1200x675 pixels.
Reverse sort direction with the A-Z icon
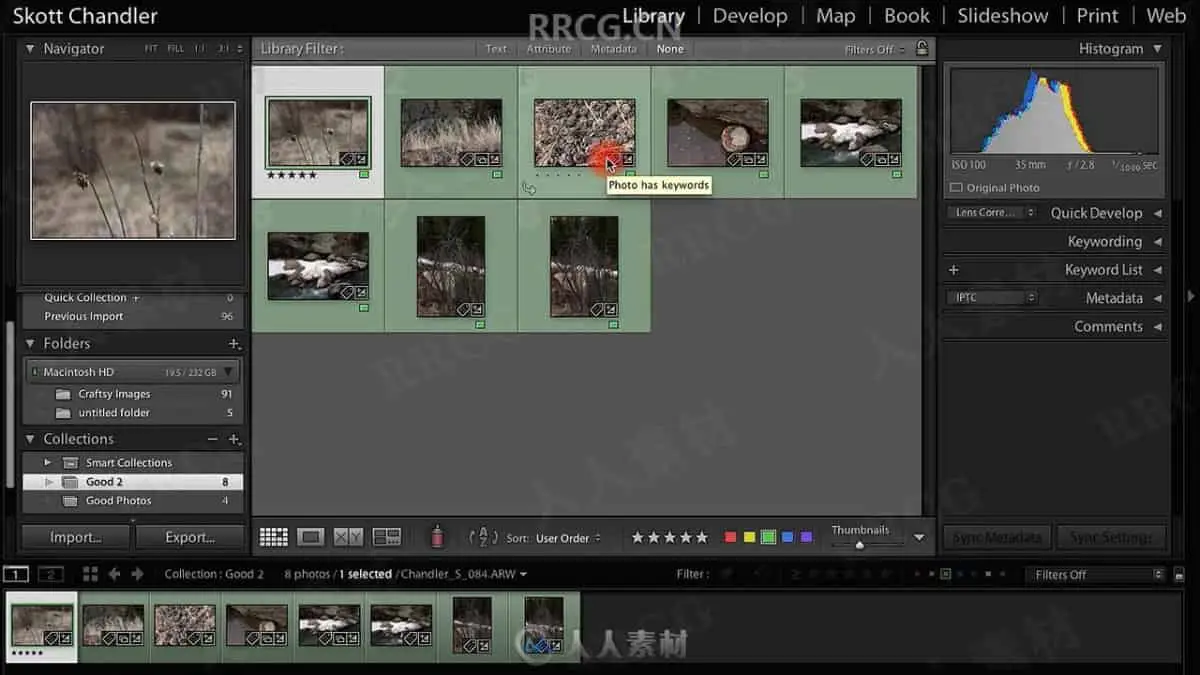click(x=483, y=537)
